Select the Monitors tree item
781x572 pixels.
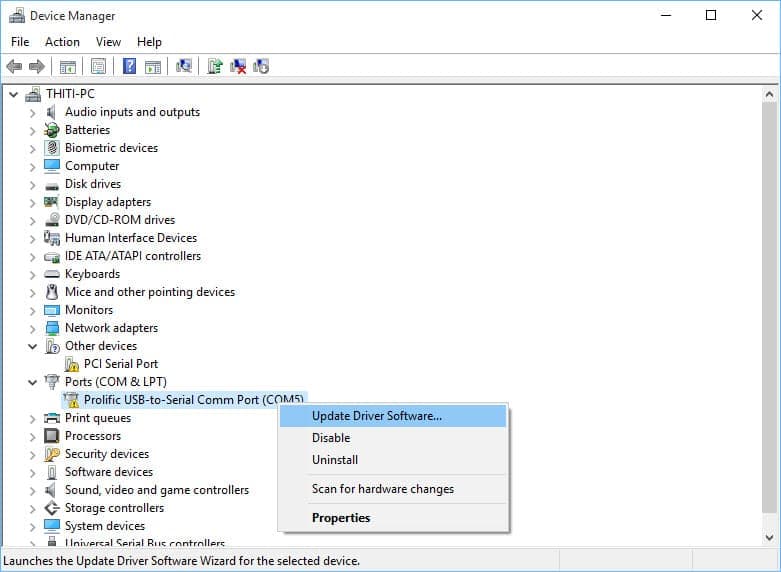coord(89,310)
